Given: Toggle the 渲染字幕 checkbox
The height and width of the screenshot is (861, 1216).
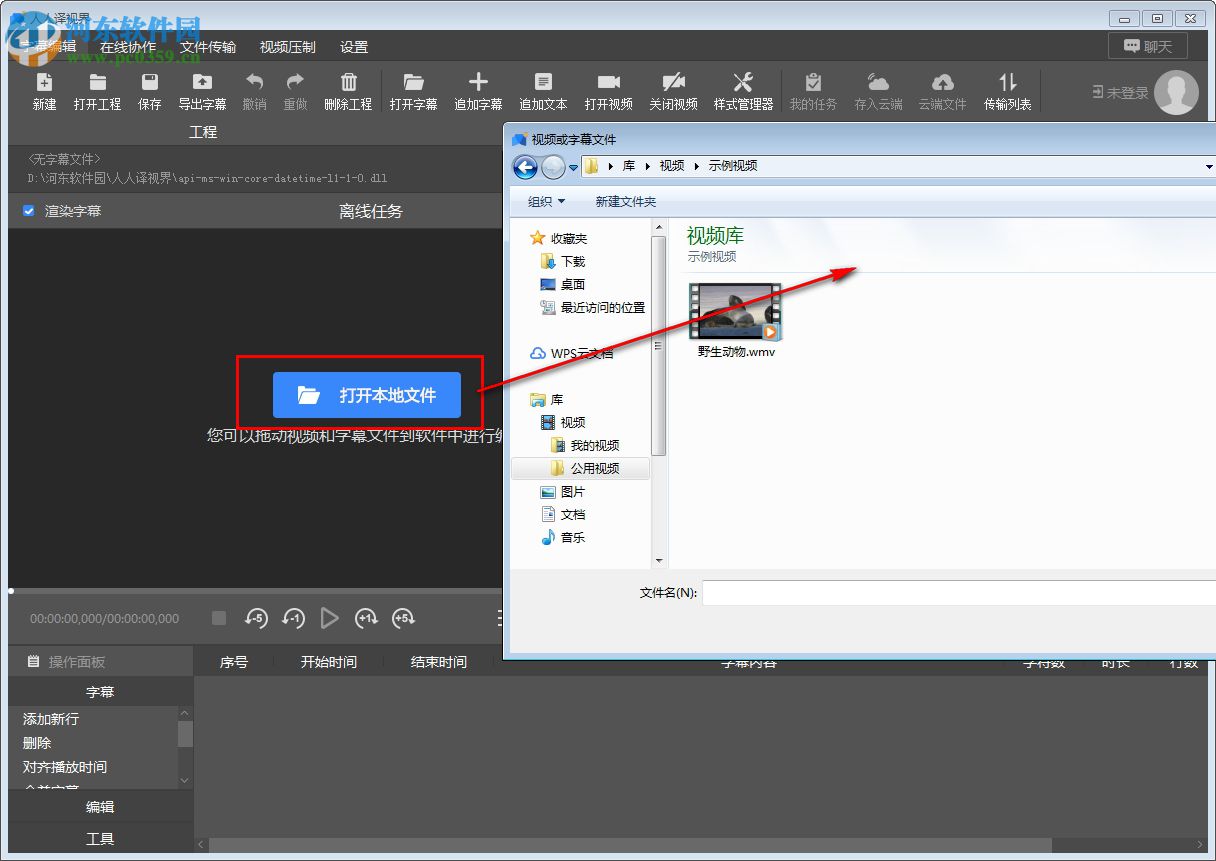Looking at the screenshot, I should (x=29, y=211).
